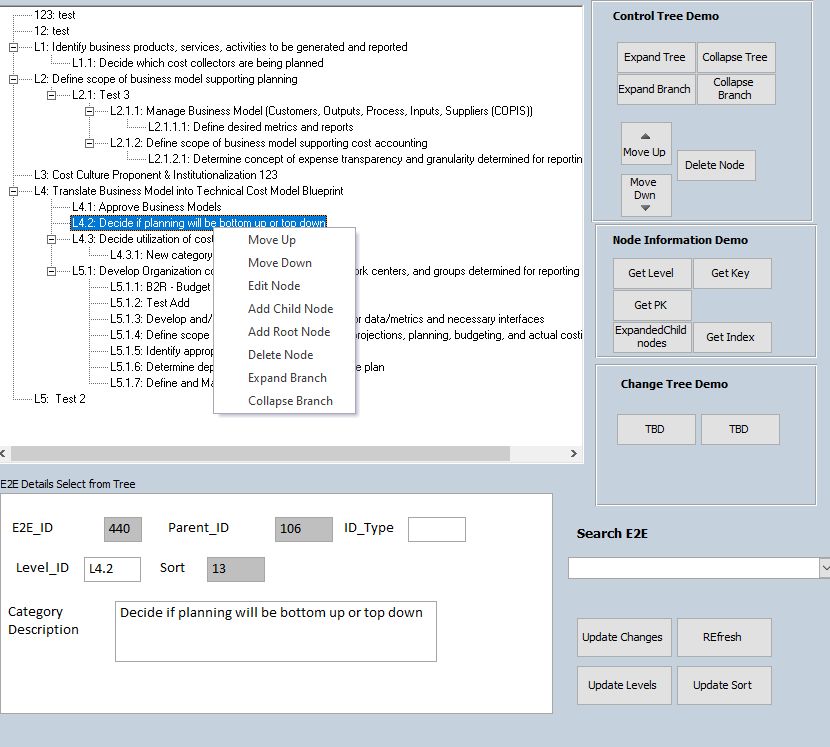
Task: Click the Delete Node panel button
Action: [716, 165]
